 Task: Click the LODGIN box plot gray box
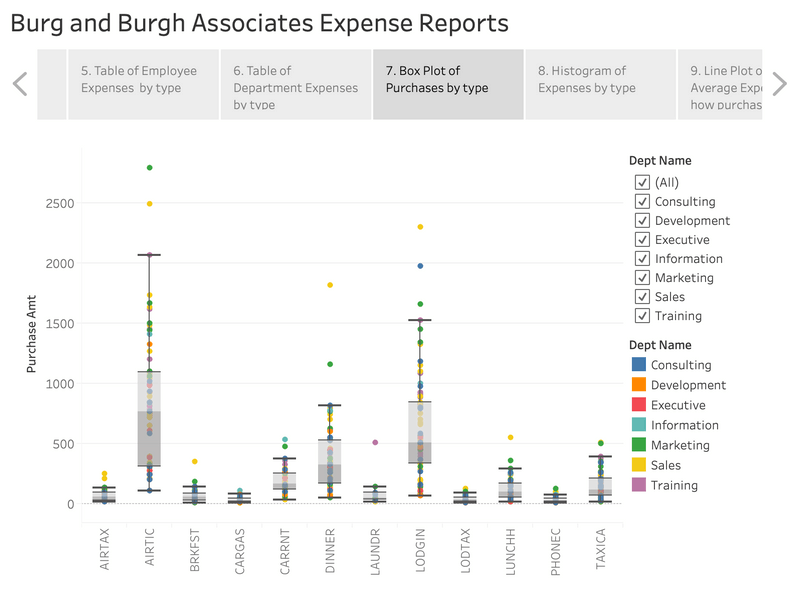[420, 432]
